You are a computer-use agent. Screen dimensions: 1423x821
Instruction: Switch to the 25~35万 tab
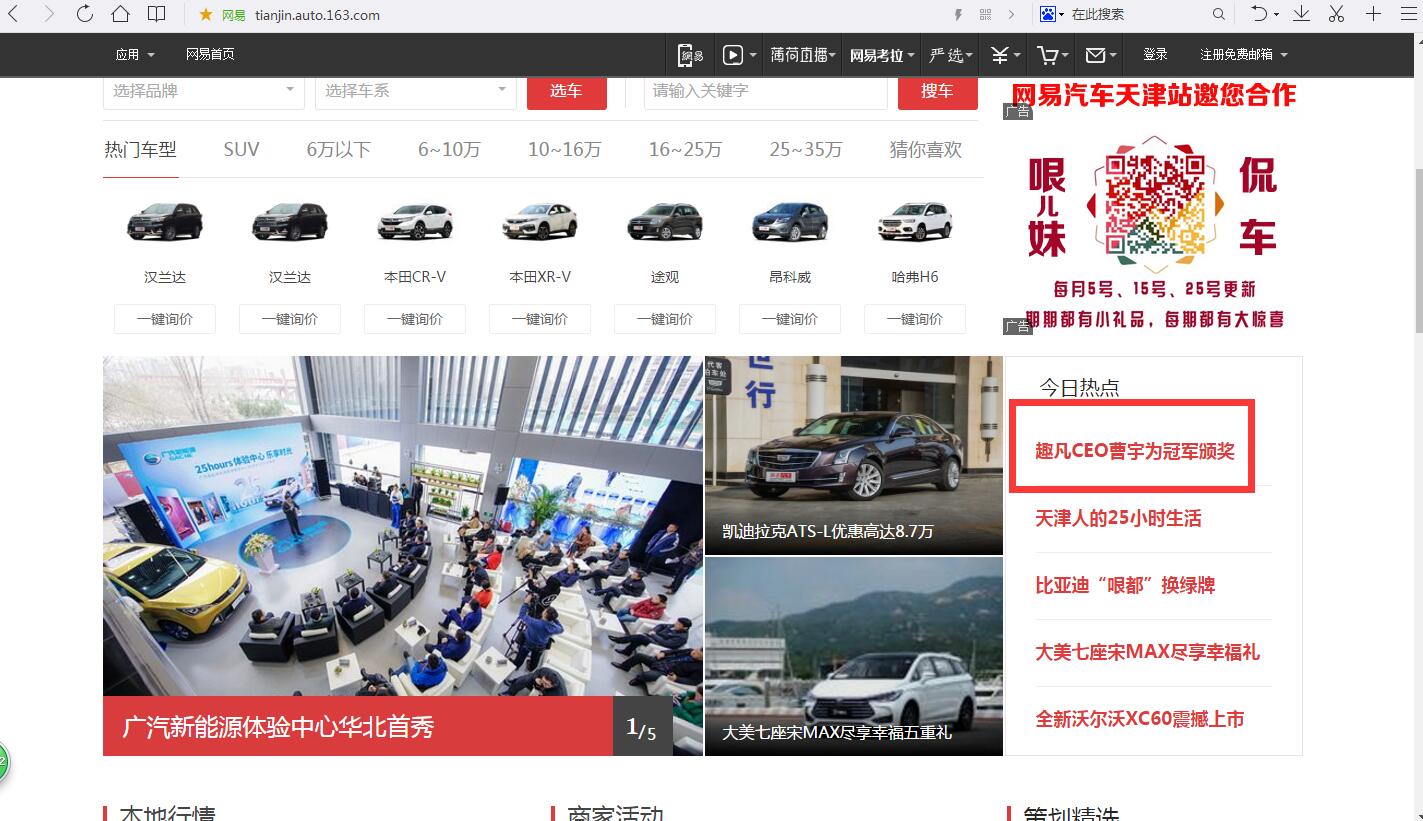click(x=806, y=150)
